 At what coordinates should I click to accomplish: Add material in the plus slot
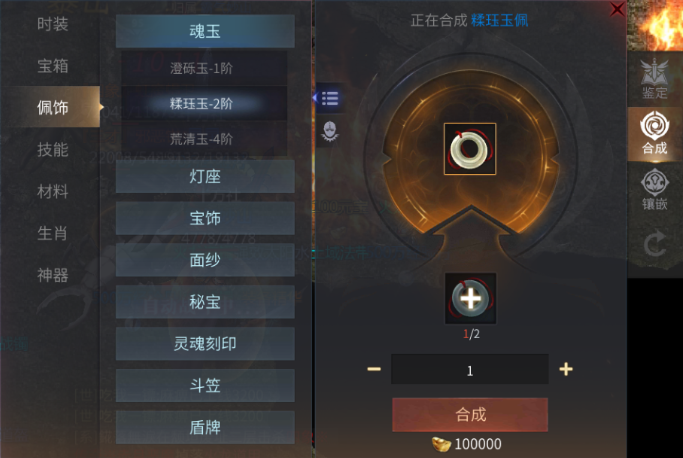click(x=470, y=299)
